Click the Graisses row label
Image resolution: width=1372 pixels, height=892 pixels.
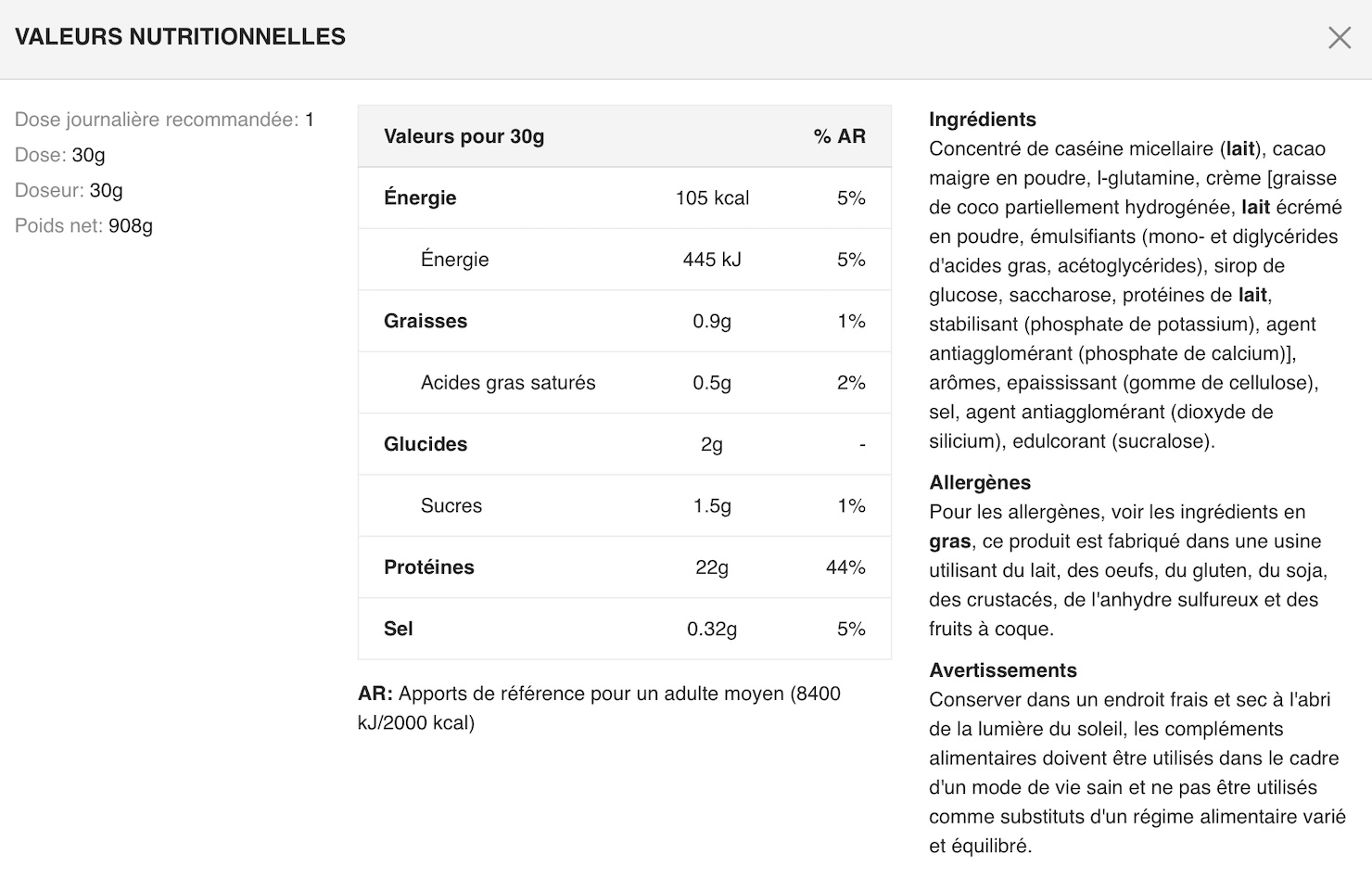coord(426,321)
